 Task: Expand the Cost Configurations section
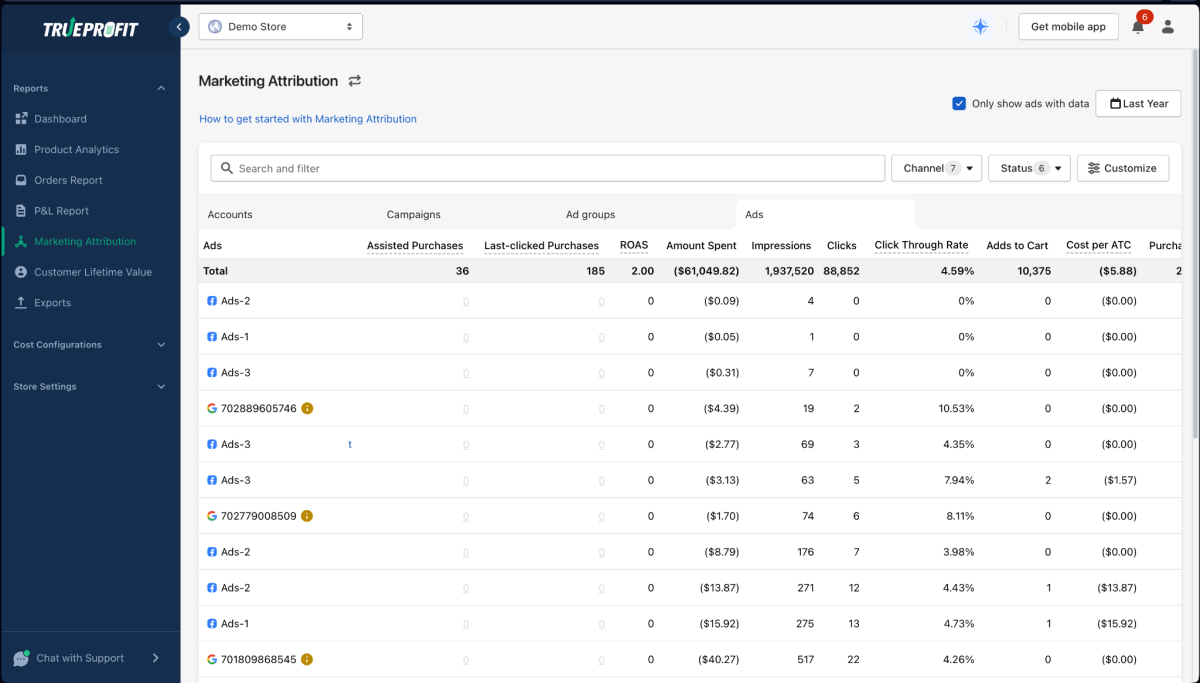(x=161, y=345)
